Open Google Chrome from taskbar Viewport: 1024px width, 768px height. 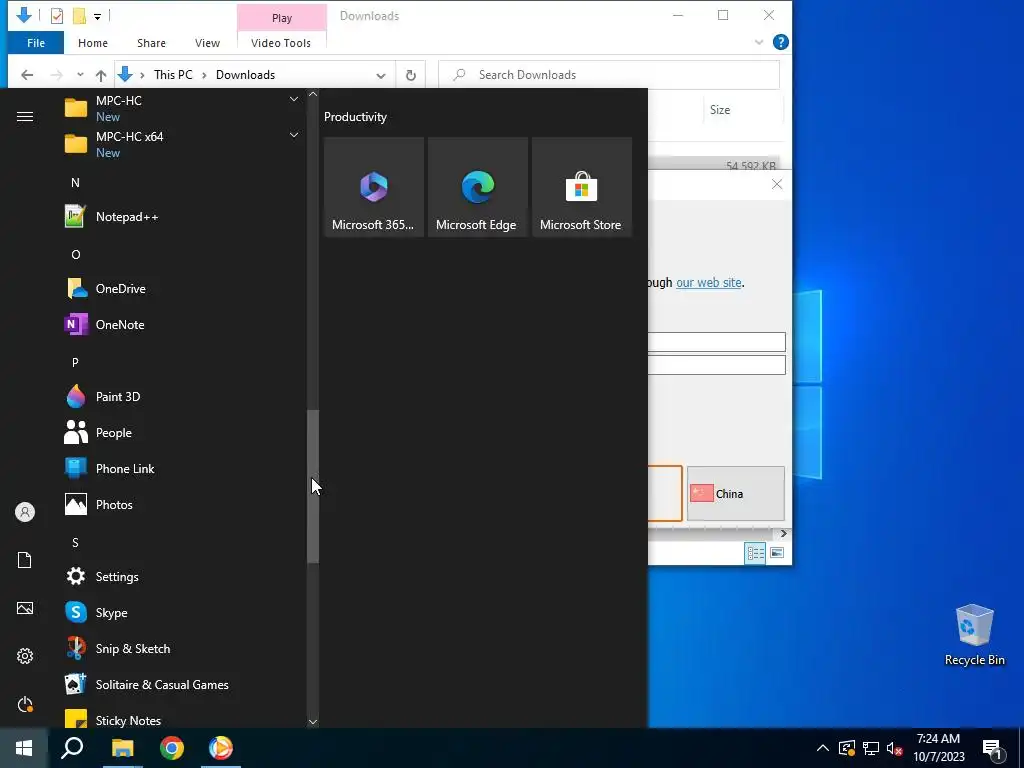(172, 748)
